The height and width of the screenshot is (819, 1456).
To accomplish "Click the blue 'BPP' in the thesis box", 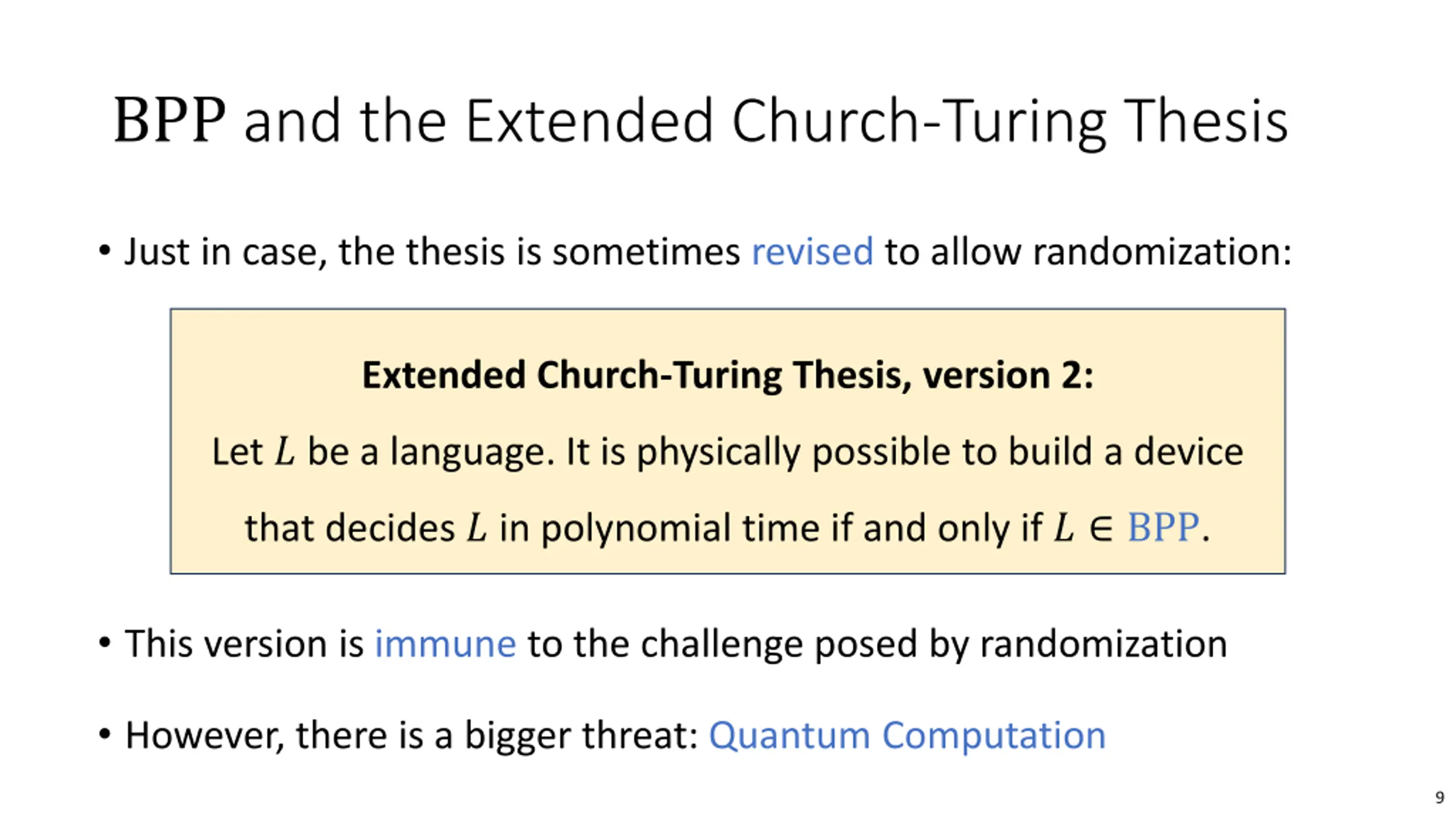I will coord(1163,527).
